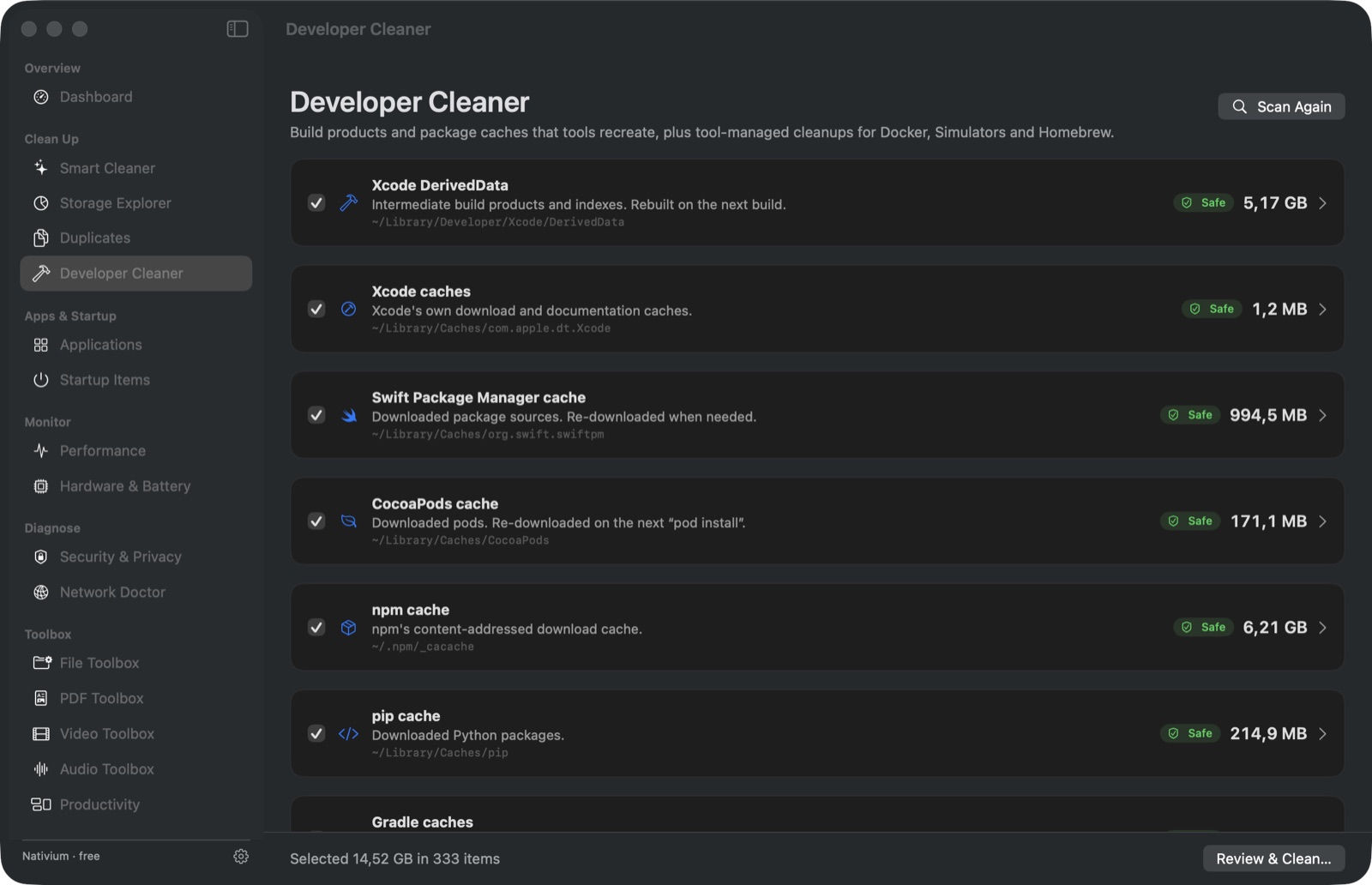
Task: Open Hardware & Battery section
Action: coord(136,486)
